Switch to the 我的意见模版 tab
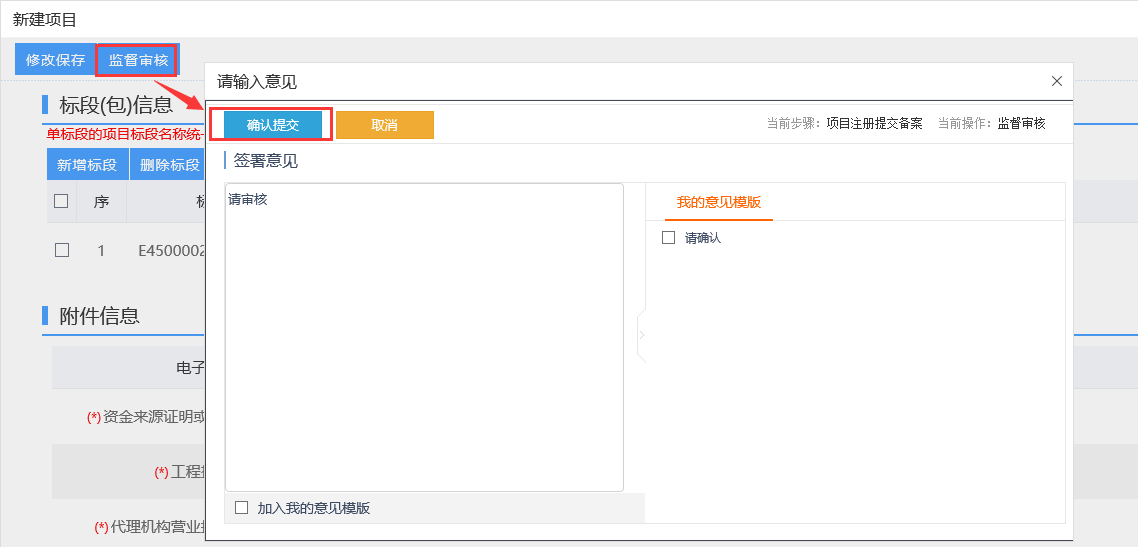 [718, 202]
